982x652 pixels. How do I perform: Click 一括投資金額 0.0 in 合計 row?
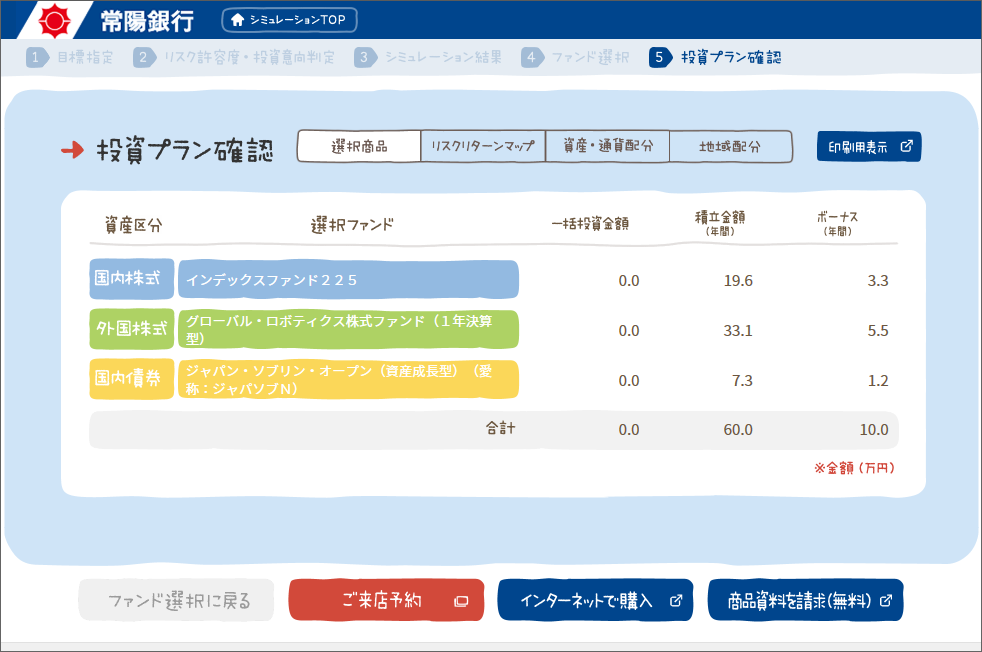pos(629,430)
